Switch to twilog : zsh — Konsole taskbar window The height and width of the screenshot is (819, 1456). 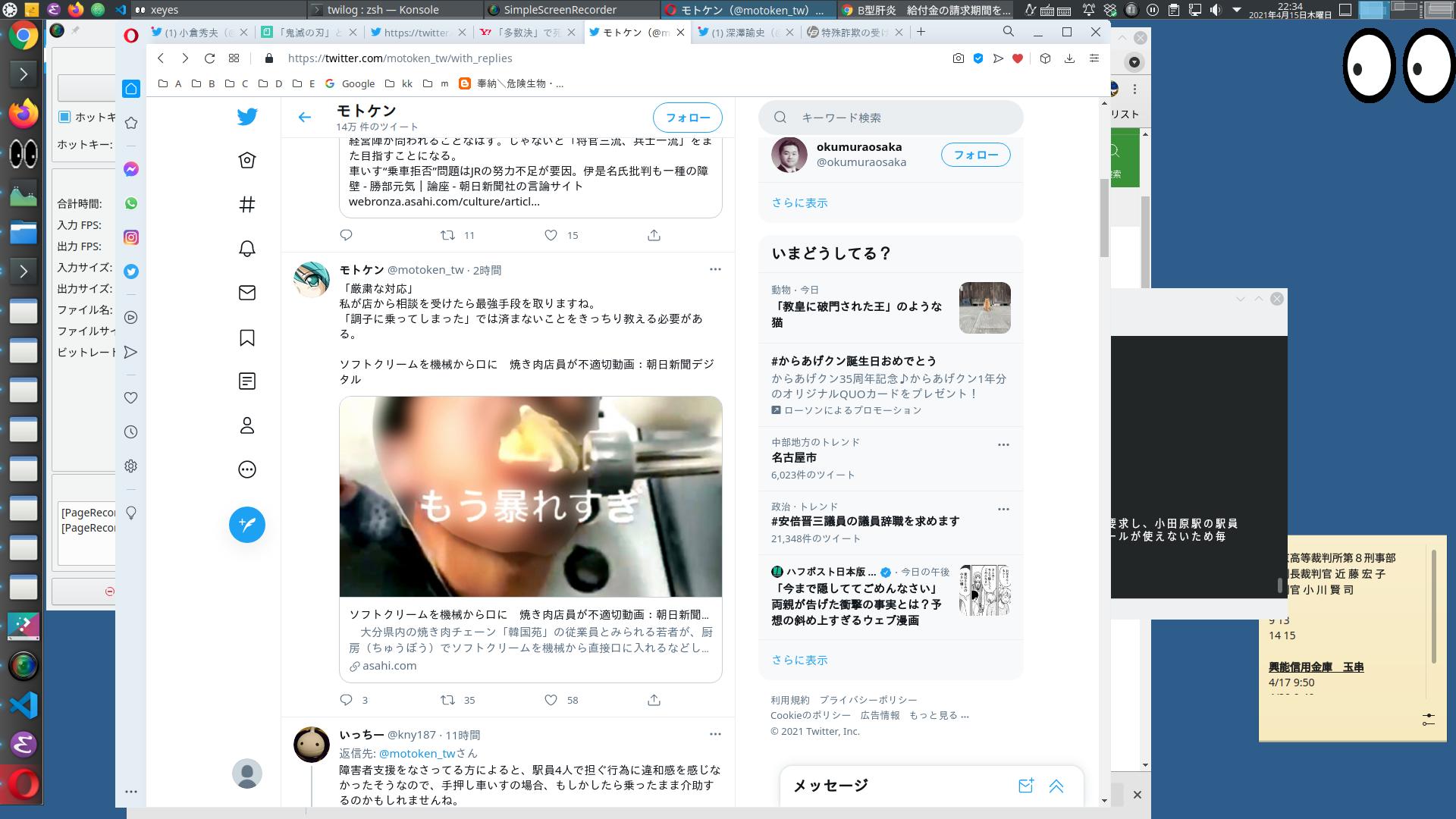point(394,10)
